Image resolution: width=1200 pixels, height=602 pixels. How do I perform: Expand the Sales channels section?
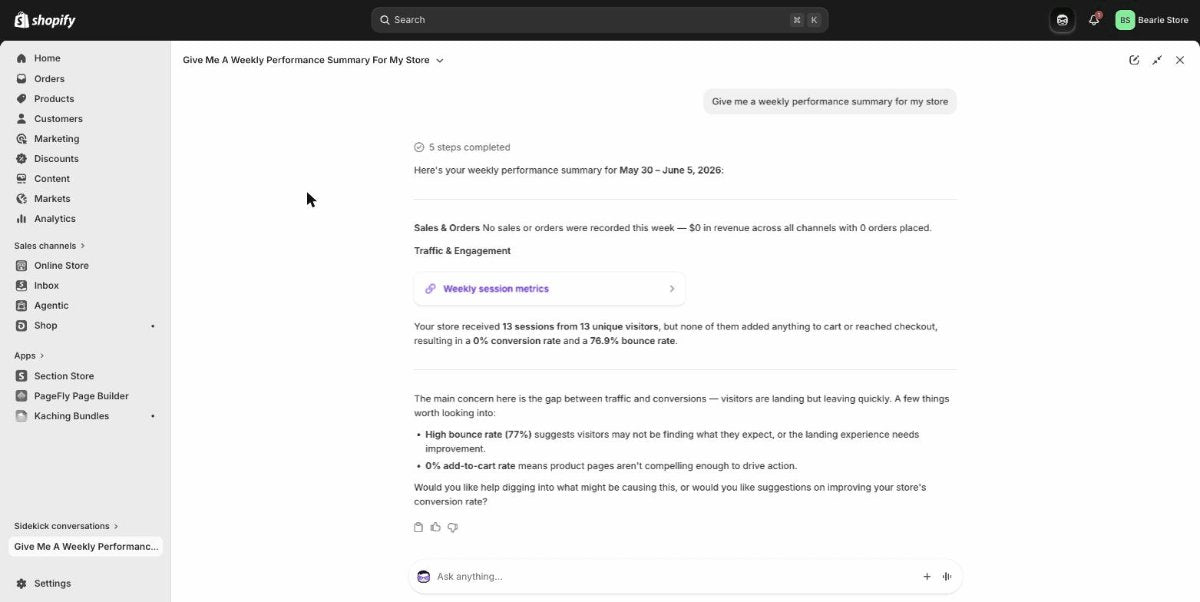coord(50,245)
